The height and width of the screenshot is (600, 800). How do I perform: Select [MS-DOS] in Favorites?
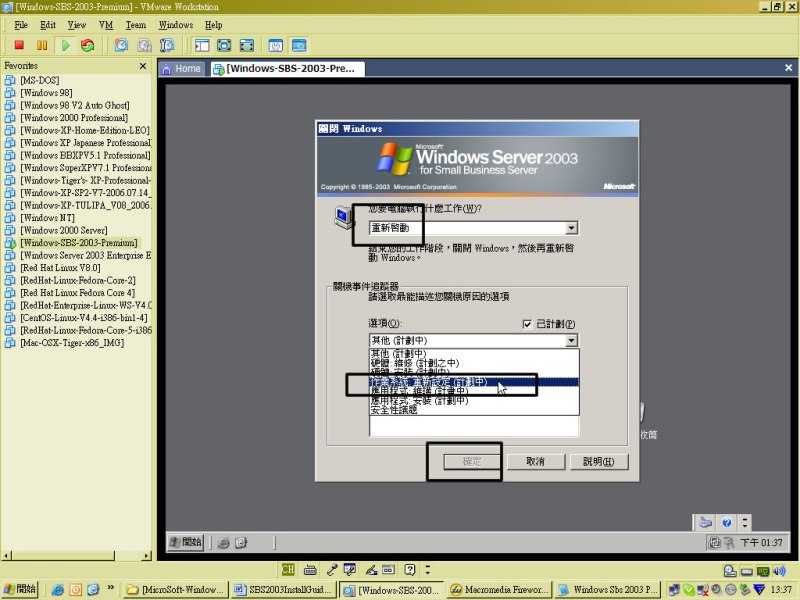pyautogui.click(x=40, y=80)
